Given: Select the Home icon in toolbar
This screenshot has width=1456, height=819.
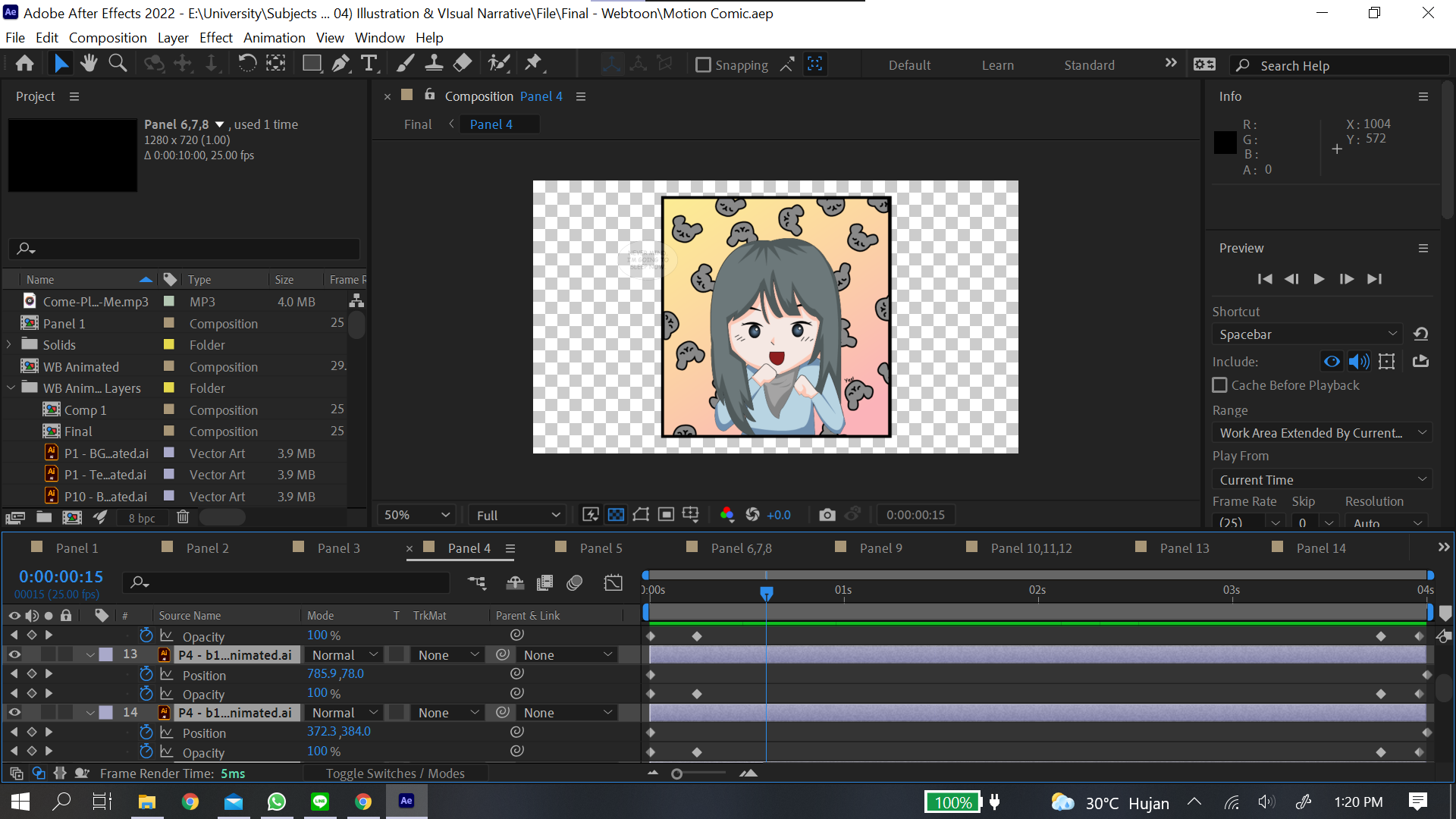Looking at the screenshot, I should tap(24, 64).
